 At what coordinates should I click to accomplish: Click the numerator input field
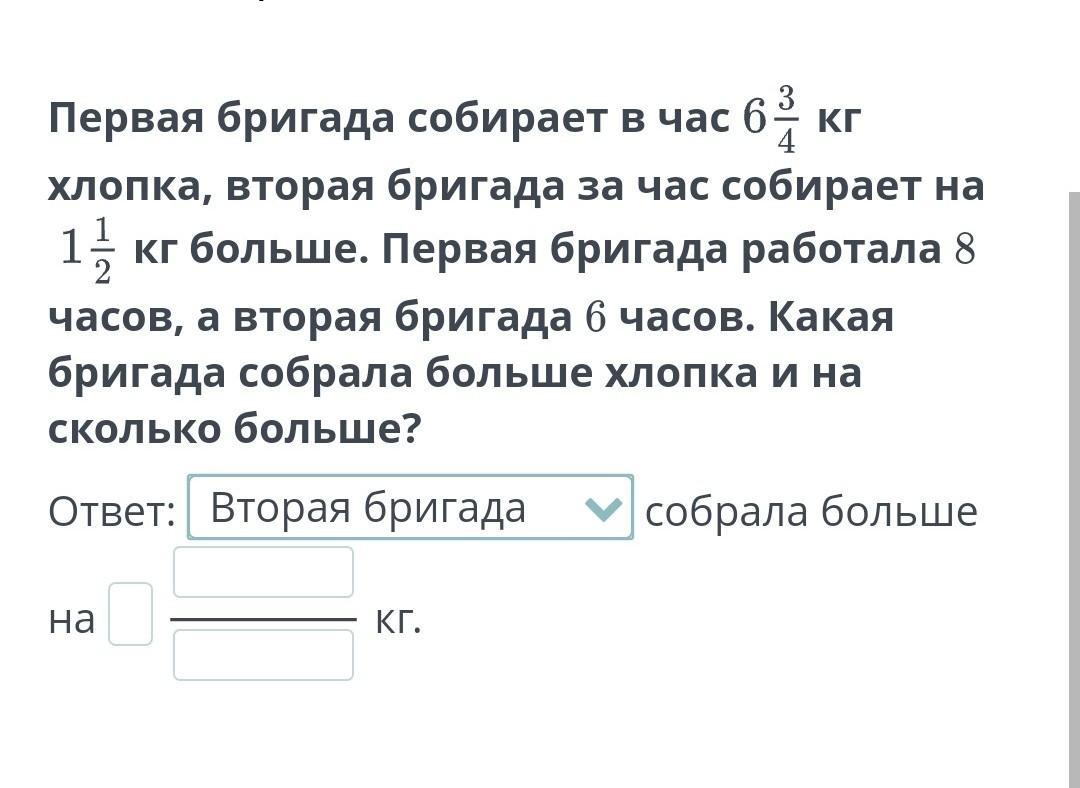tap(263, 572)
